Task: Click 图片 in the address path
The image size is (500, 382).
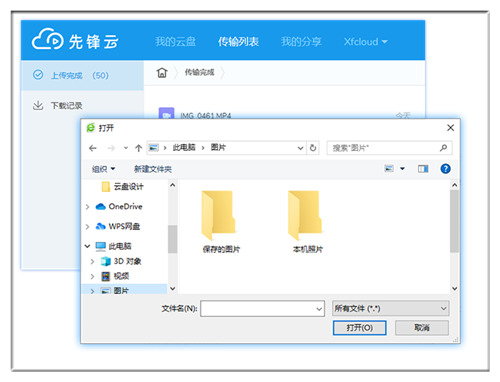Action: (218, 147)
